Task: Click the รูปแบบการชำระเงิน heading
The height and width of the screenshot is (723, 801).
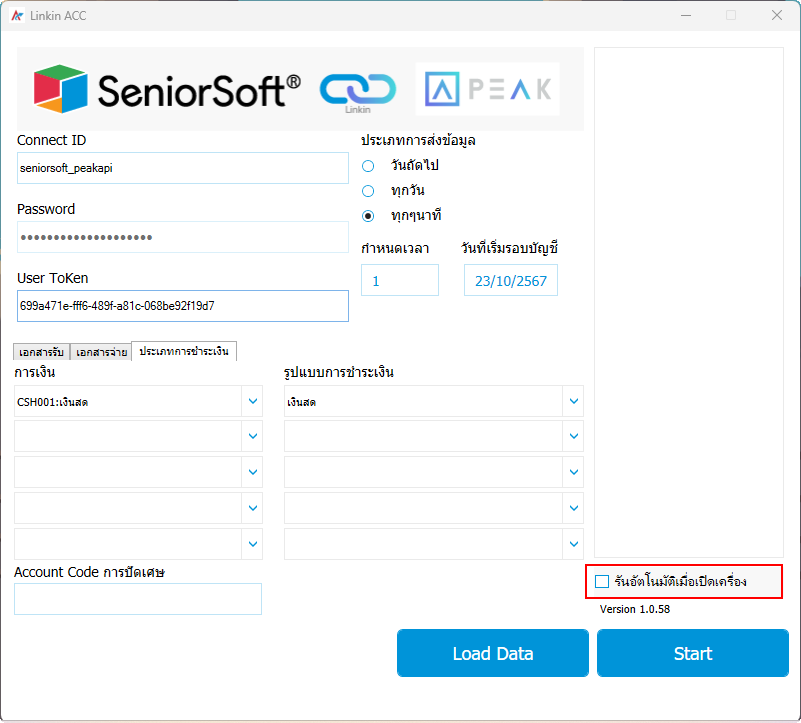Action: coord(339,372)
